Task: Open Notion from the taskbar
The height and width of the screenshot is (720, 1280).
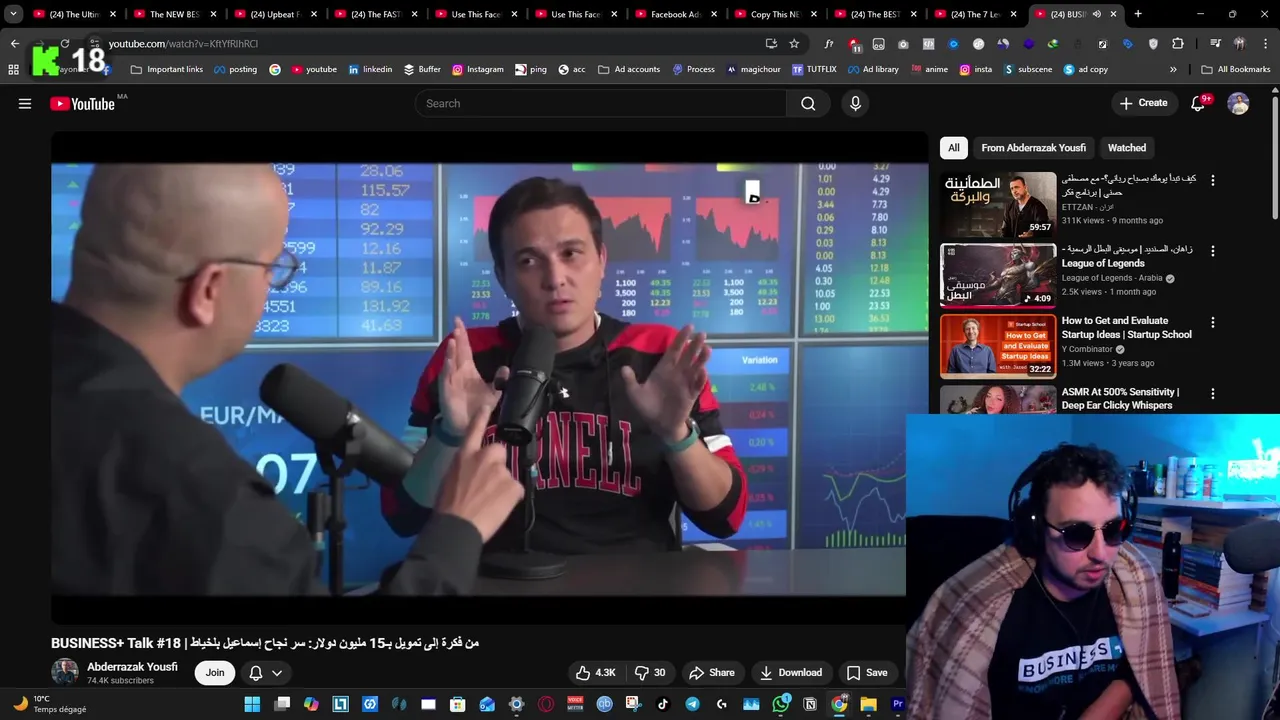Action: pyautogui.click(x=810, y=704)
